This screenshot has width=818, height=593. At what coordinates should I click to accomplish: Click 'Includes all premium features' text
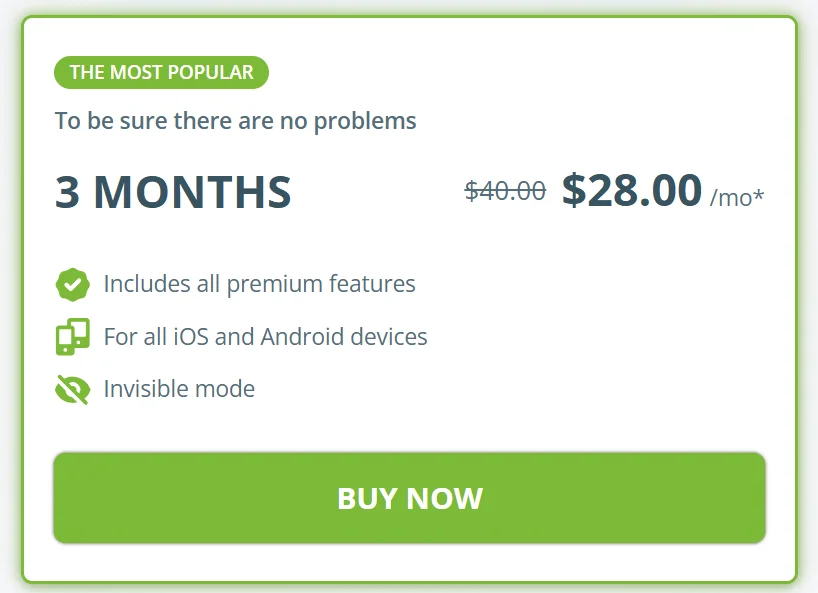pos(259,284)
